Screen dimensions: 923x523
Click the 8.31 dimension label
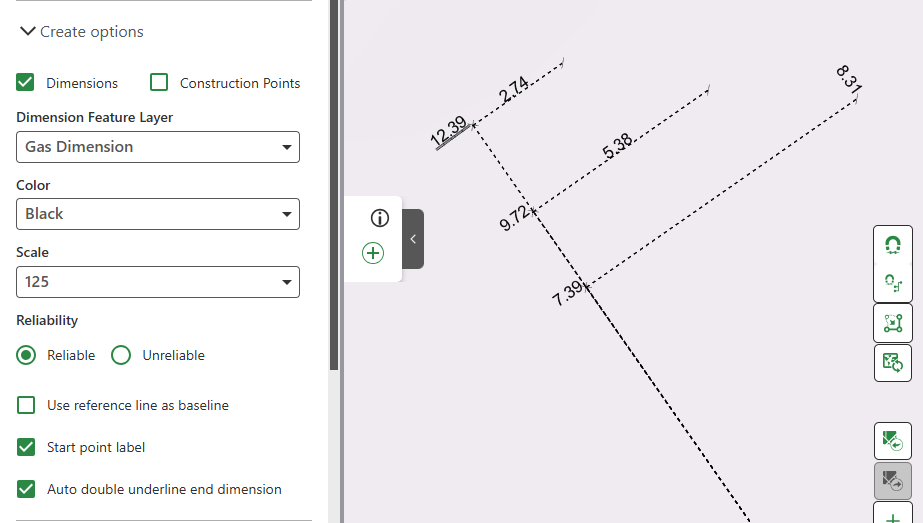pos(848,79)
